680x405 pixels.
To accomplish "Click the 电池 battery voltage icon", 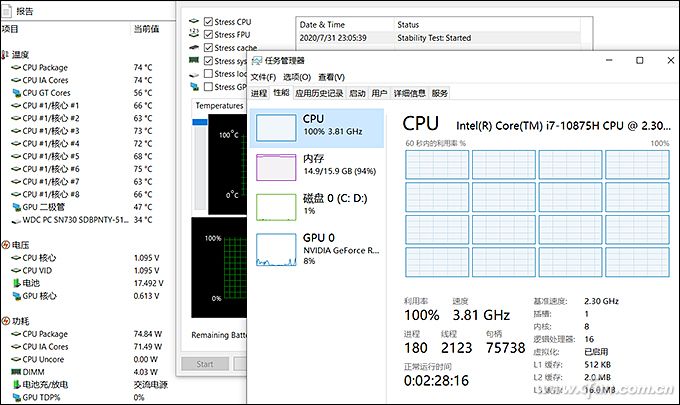I will click(x=16, y=283).
